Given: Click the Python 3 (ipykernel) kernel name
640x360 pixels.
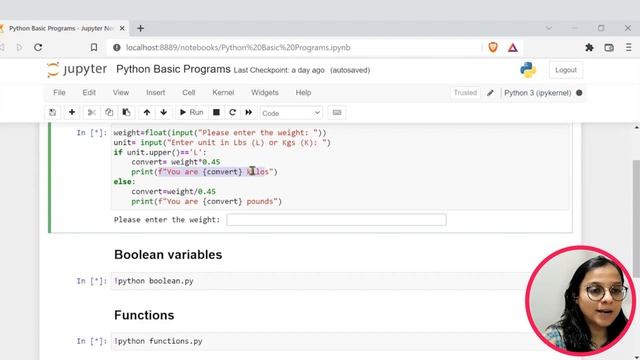Looking at the screenshot, I should [538, 93].
